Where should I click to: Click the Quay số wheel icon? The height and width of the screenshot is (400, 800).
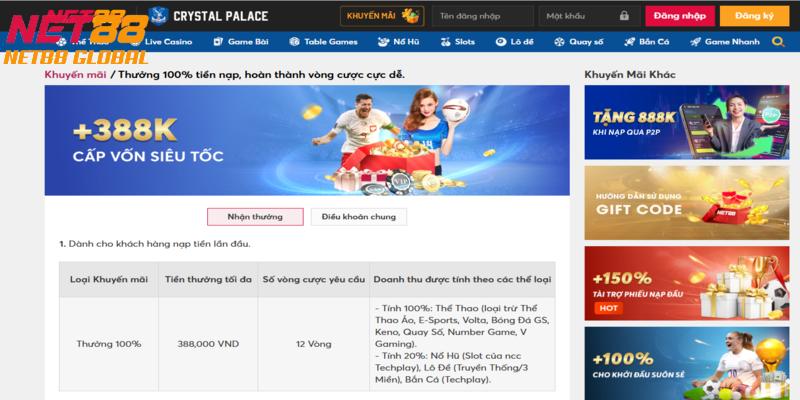click(x=559, y=42)
